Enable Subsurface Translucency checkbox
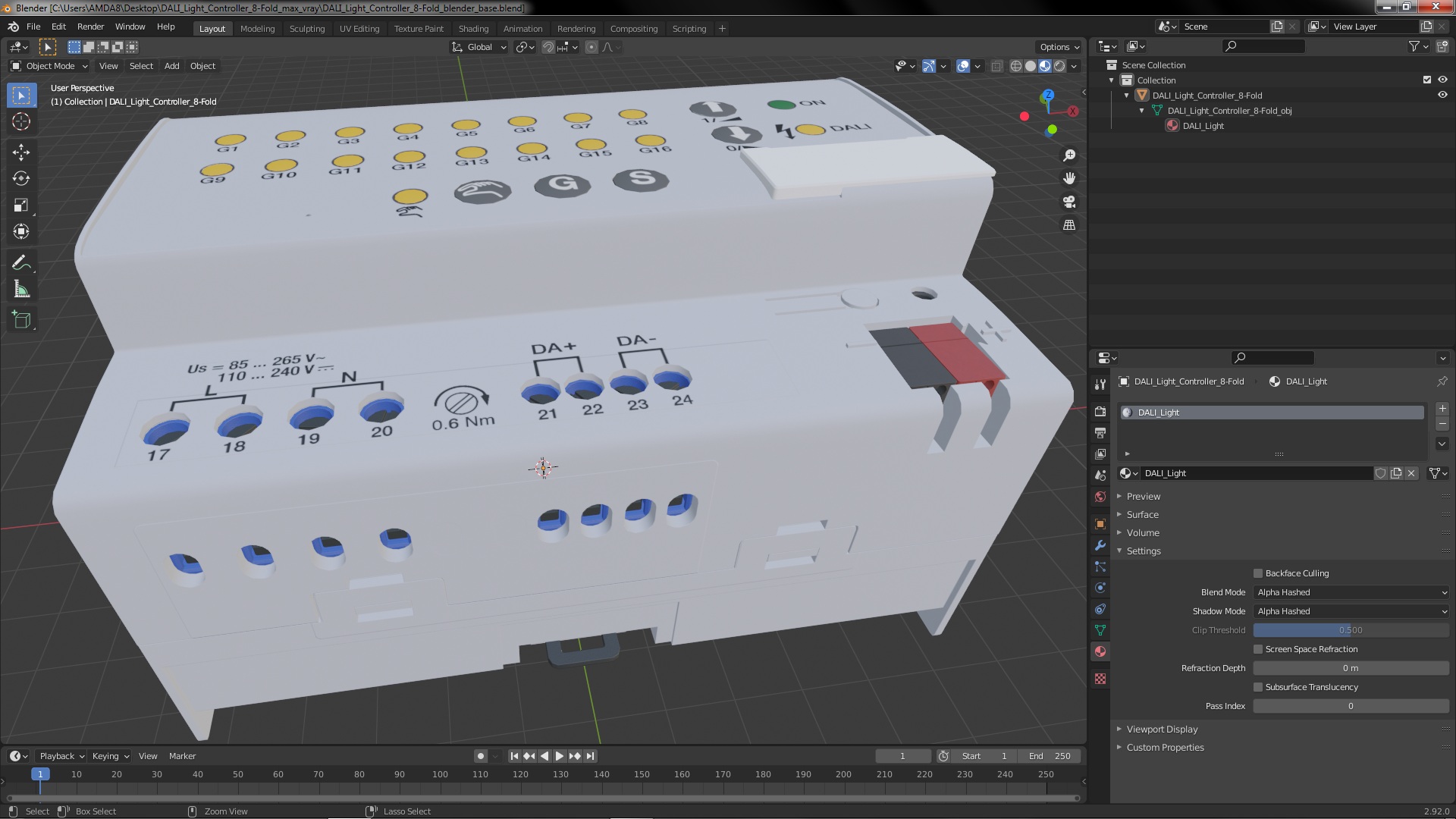This screenshot has height=819, width=1456. (1258, 687)
